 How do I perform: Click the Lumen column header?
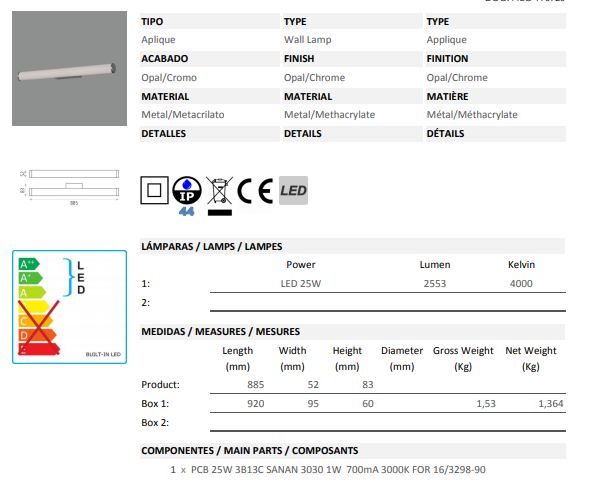[x=435, y=265]
